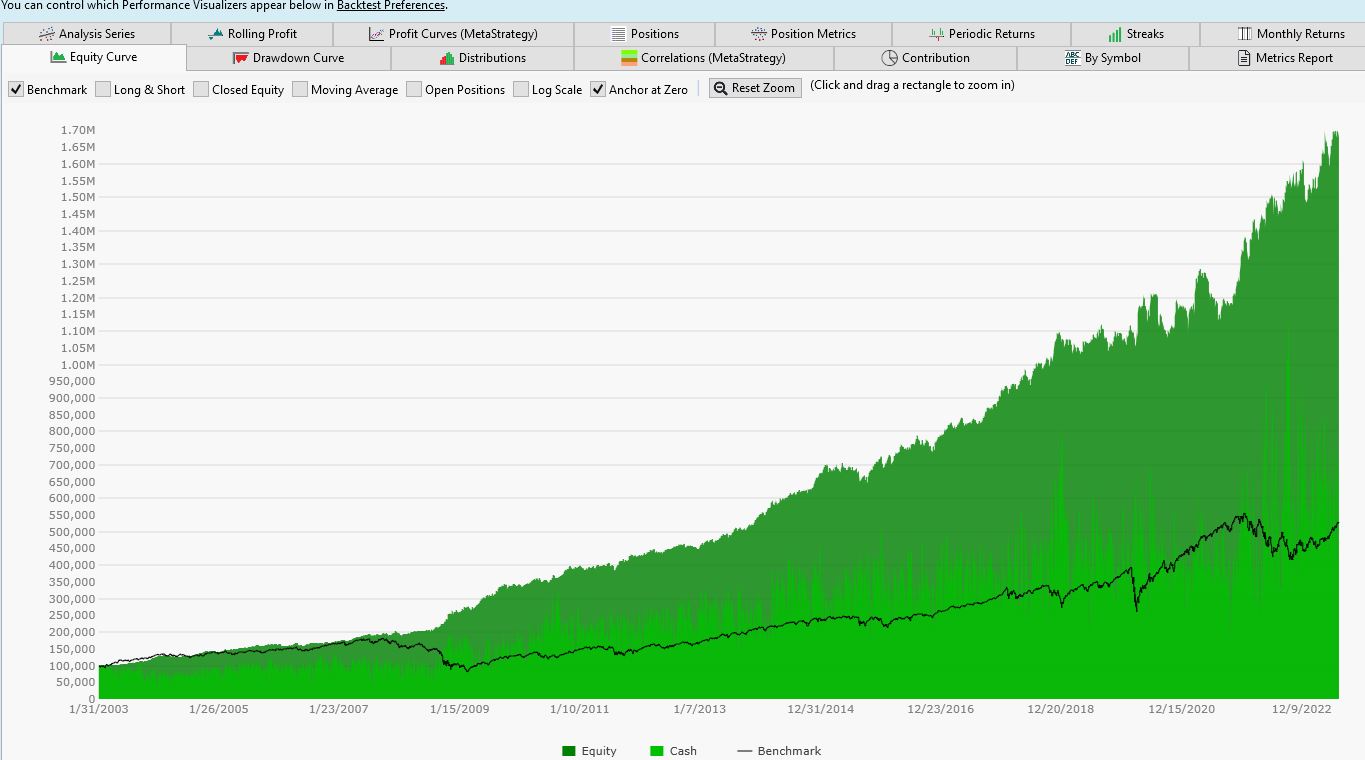Viewport: 1365px width, 760px height.
Task: Open the Backtest Preferences link
Action: (390, 5)
